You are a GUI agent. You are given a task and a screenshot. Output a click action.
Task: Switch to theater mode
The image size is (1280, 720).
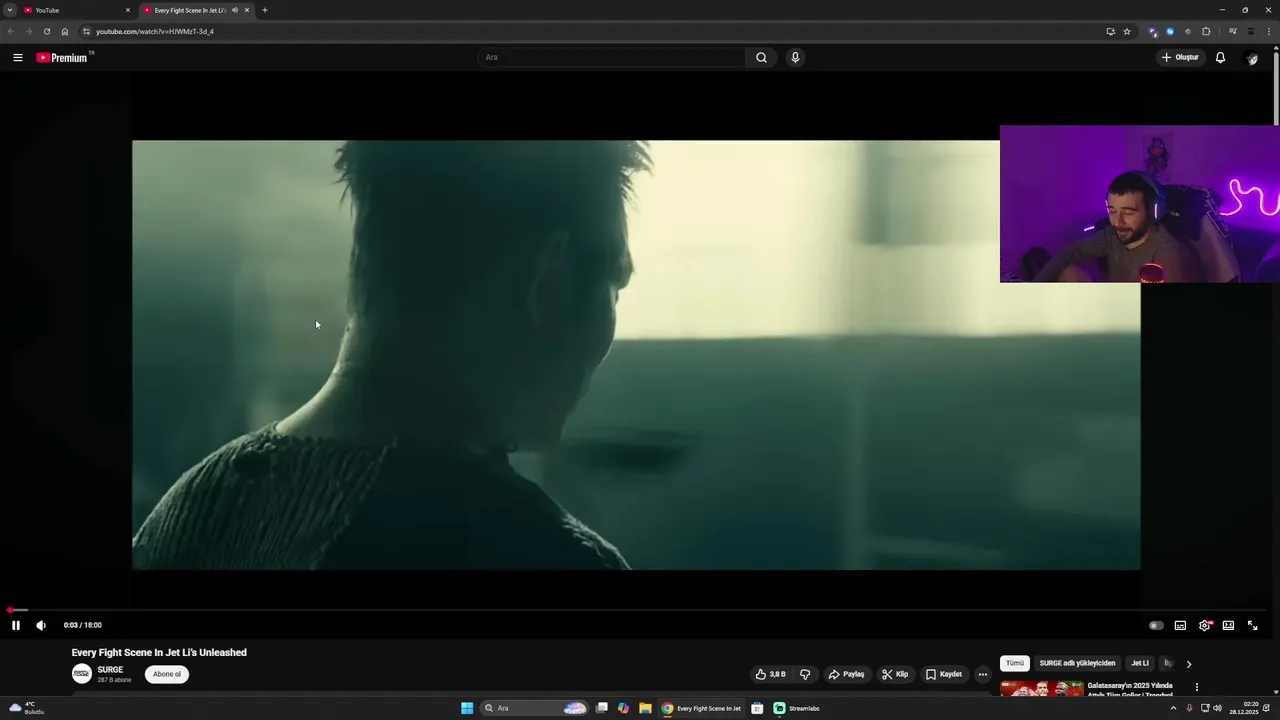pyautogui.click(x=1228, y=625)
